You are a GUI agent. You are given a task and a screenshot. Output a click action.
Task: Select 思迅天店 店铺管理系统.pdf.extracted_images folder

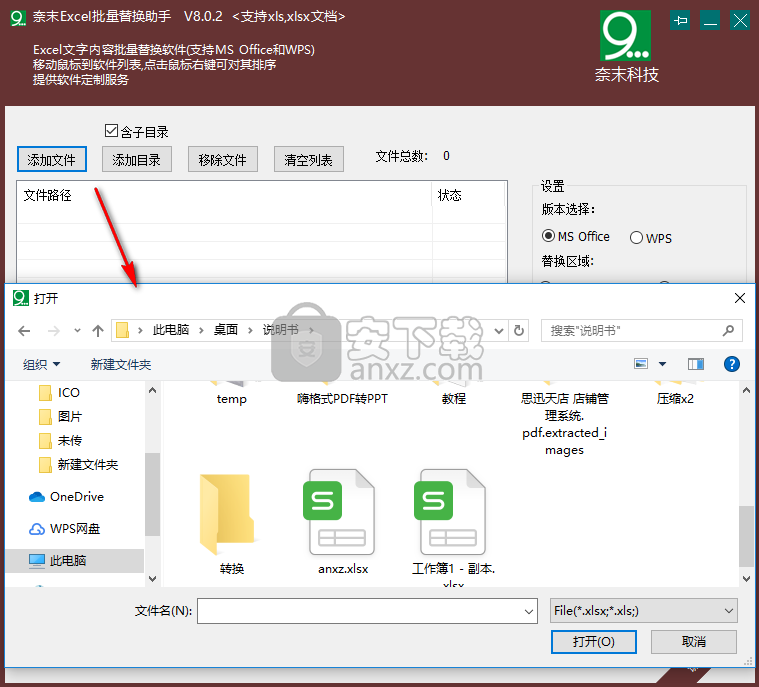564,424
